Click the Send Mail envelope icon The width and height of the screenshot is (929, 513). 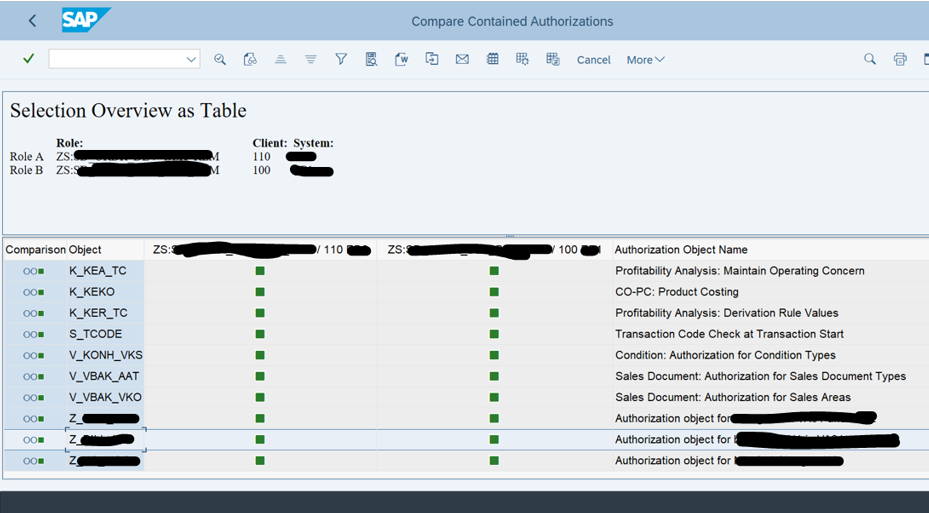click(462, 60)
